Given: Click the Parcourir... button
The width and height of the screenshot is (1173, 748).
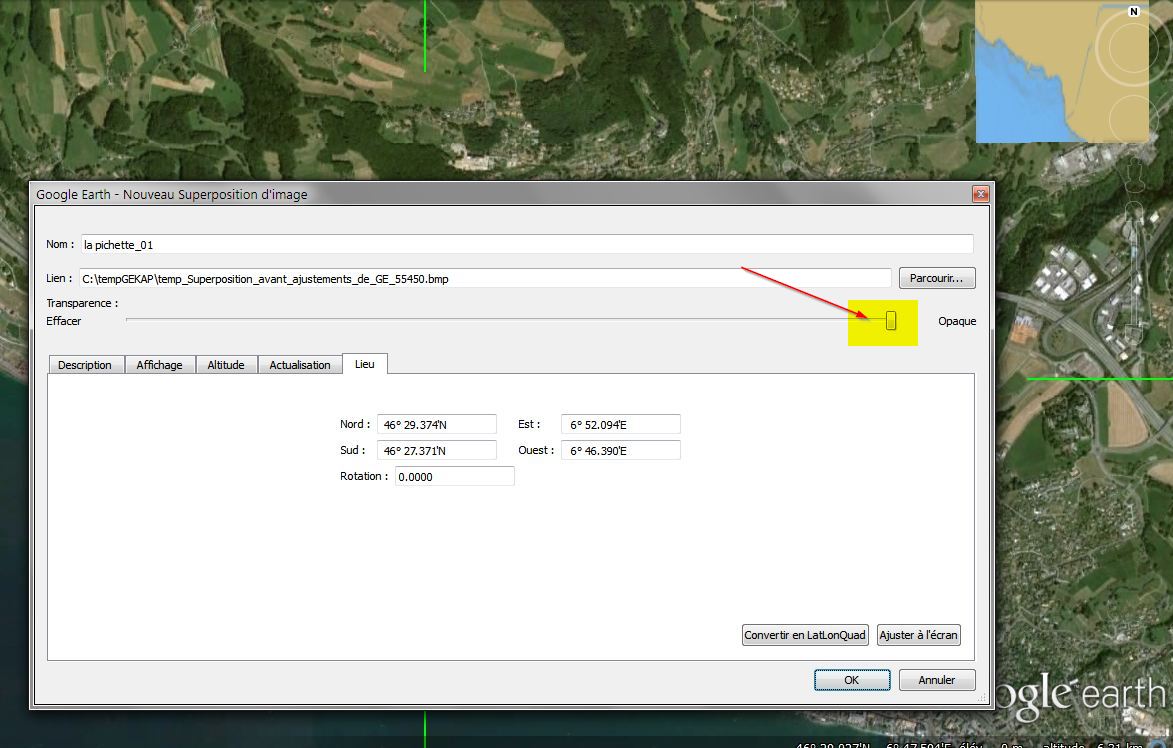Looking at the screenshot, I should 937,278.
